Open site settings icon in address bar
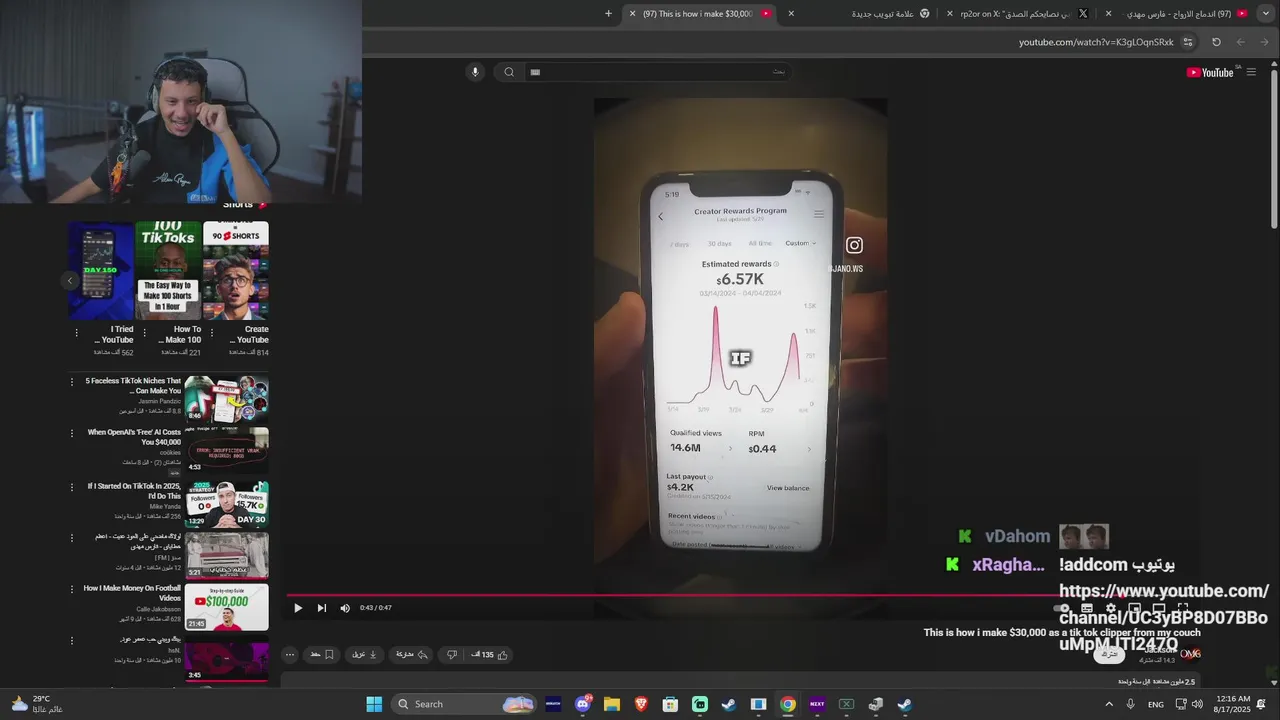Viewport: 1280px width, 720px height. [x=1188, y=42]
